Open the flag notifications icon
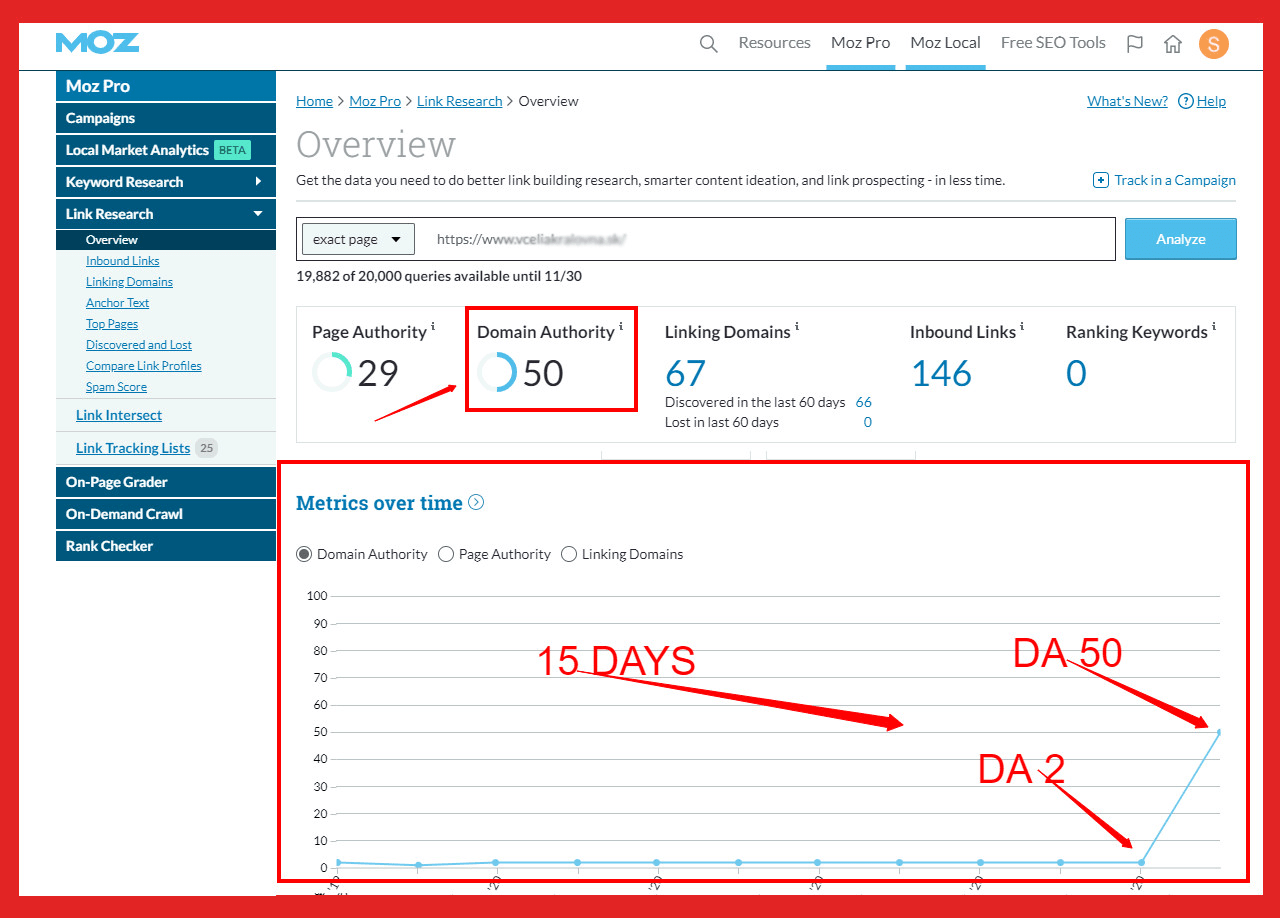The image size is (1280, 918). pos(1134,44)
